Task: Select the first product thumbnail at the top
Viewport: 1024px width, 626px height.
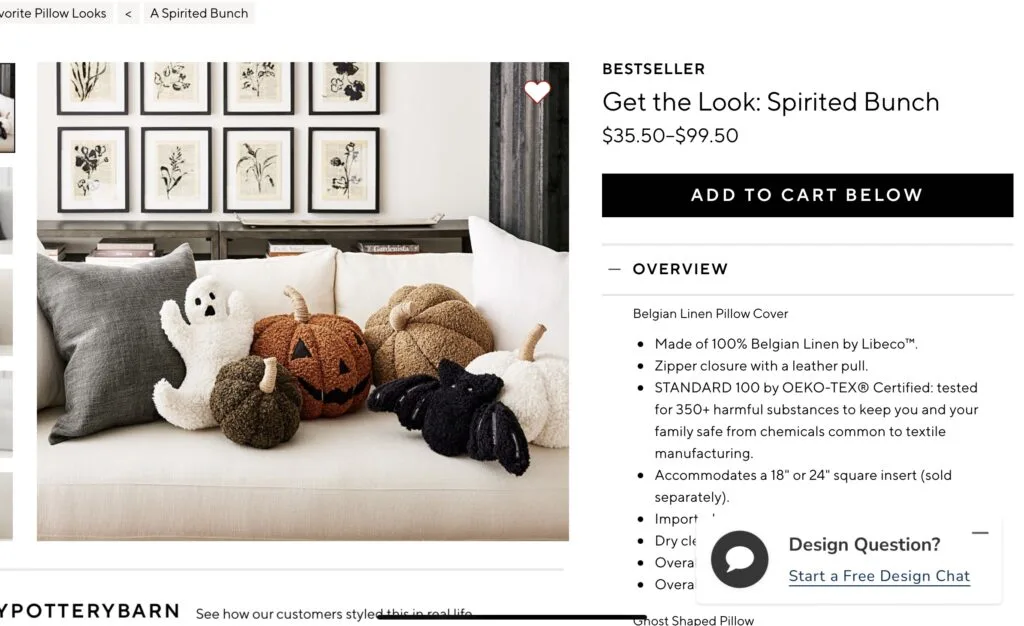Action: [x=6, y=108]
